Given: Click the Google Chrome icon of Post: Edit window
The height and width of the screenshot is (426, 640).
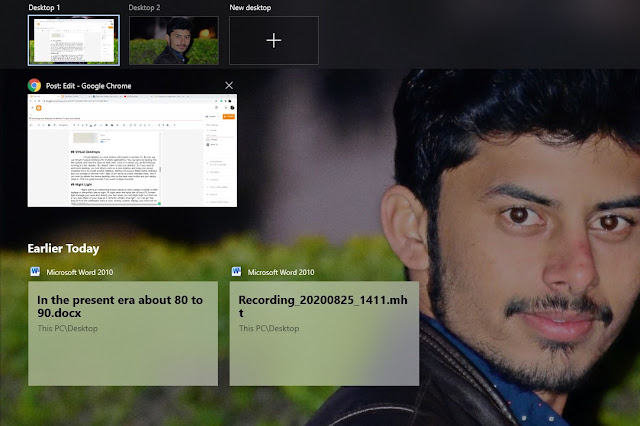Looking at the screenshot, I should 35,85.
